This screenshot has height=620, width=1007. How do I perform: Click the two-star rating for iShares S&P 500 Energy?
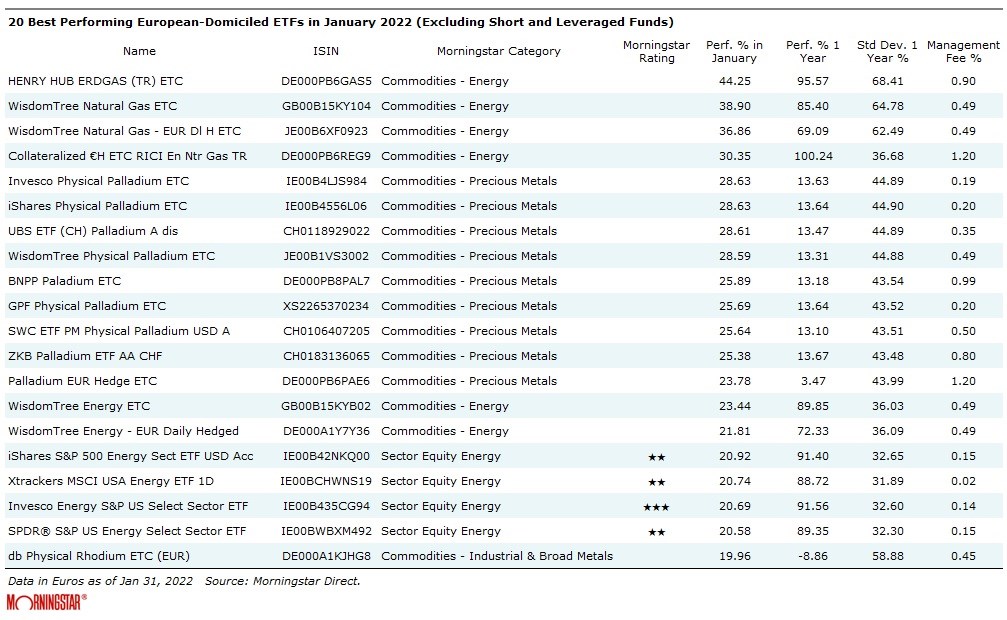coord(656,457)
